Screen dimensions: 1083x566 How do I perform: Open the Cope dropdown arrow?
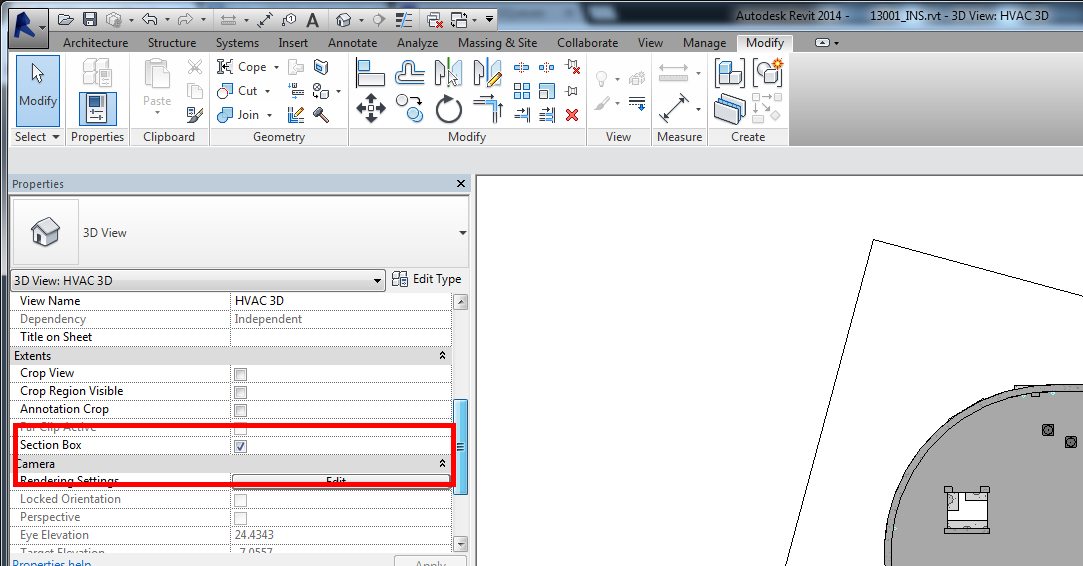[276, 67]
